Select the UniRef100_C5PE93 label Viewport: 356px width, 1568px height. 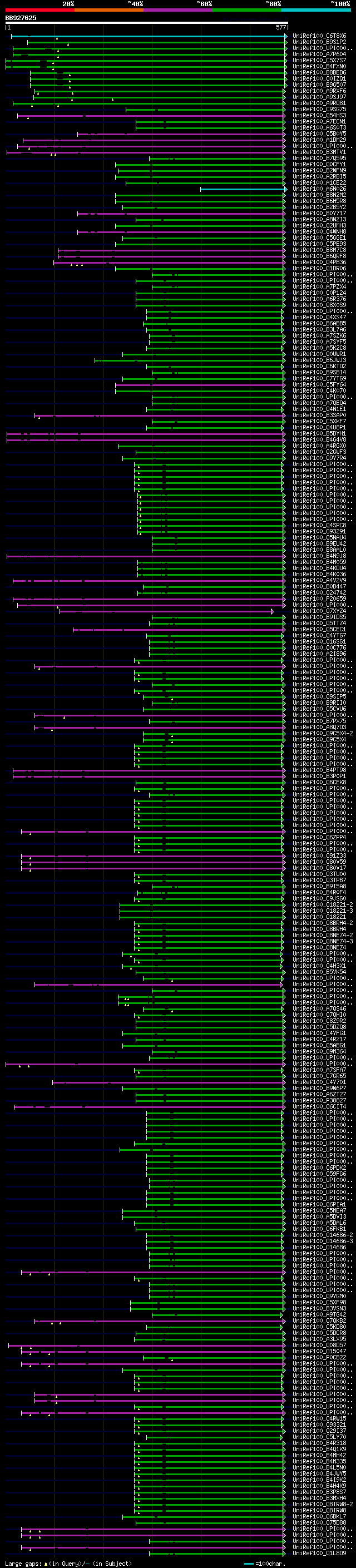point(319,244)
